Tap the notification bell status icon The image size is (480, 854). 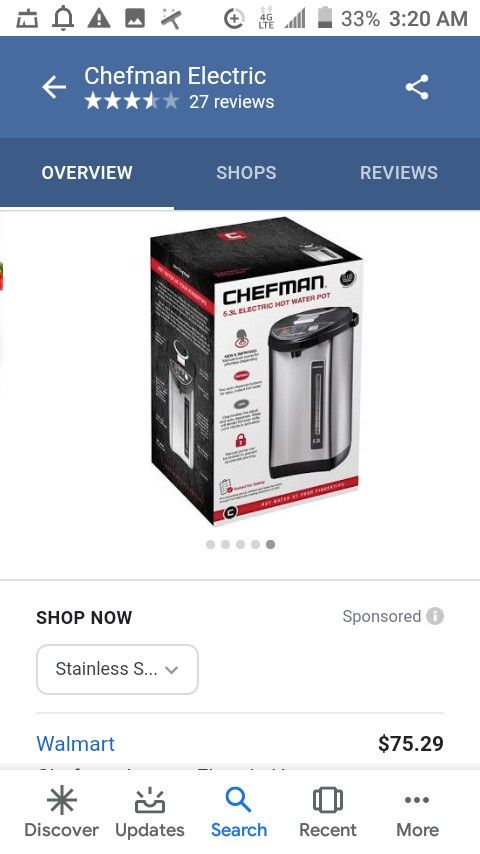coord(62,19)
